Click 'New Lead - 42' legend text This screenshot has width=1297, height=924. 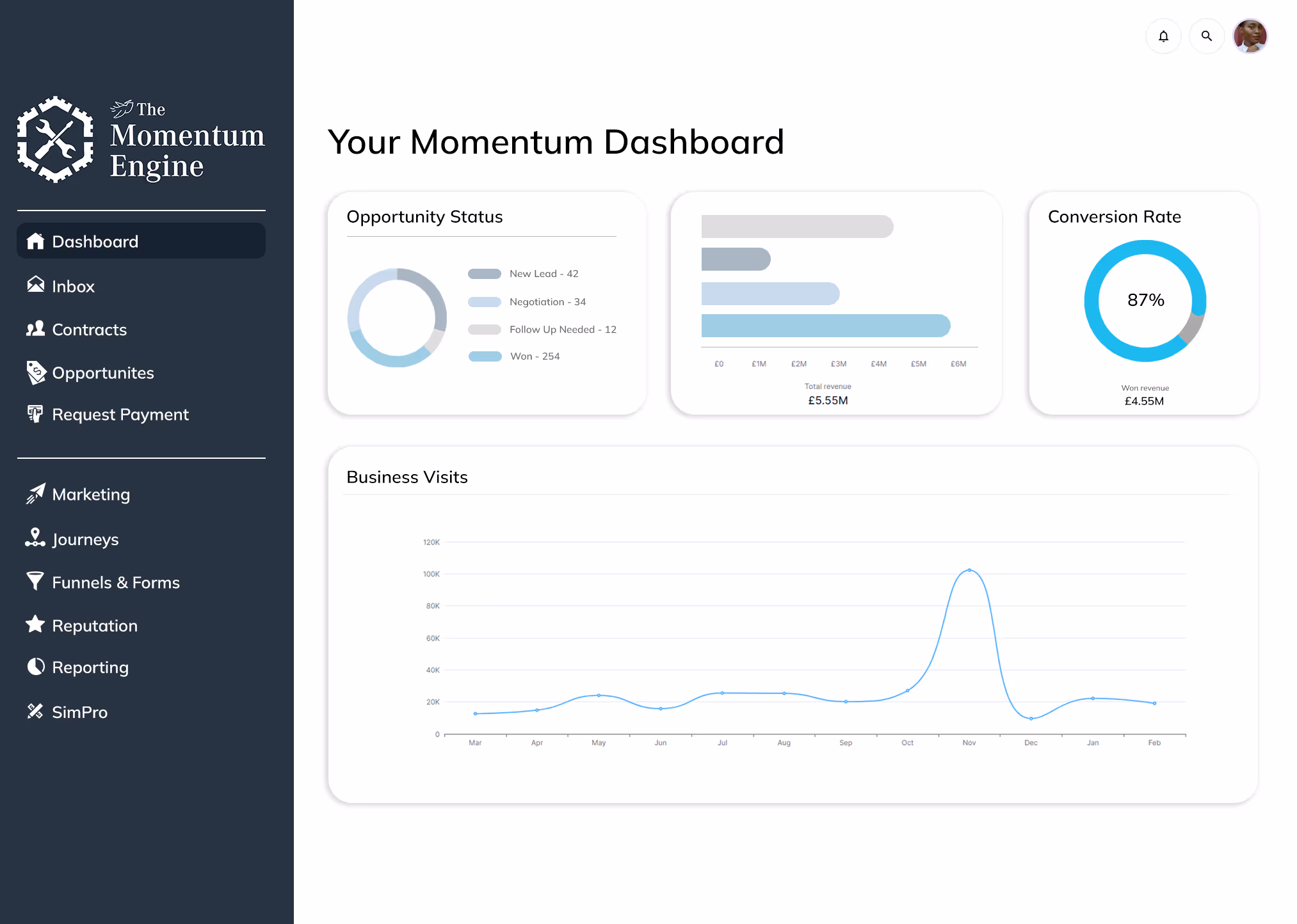(544, 274)
